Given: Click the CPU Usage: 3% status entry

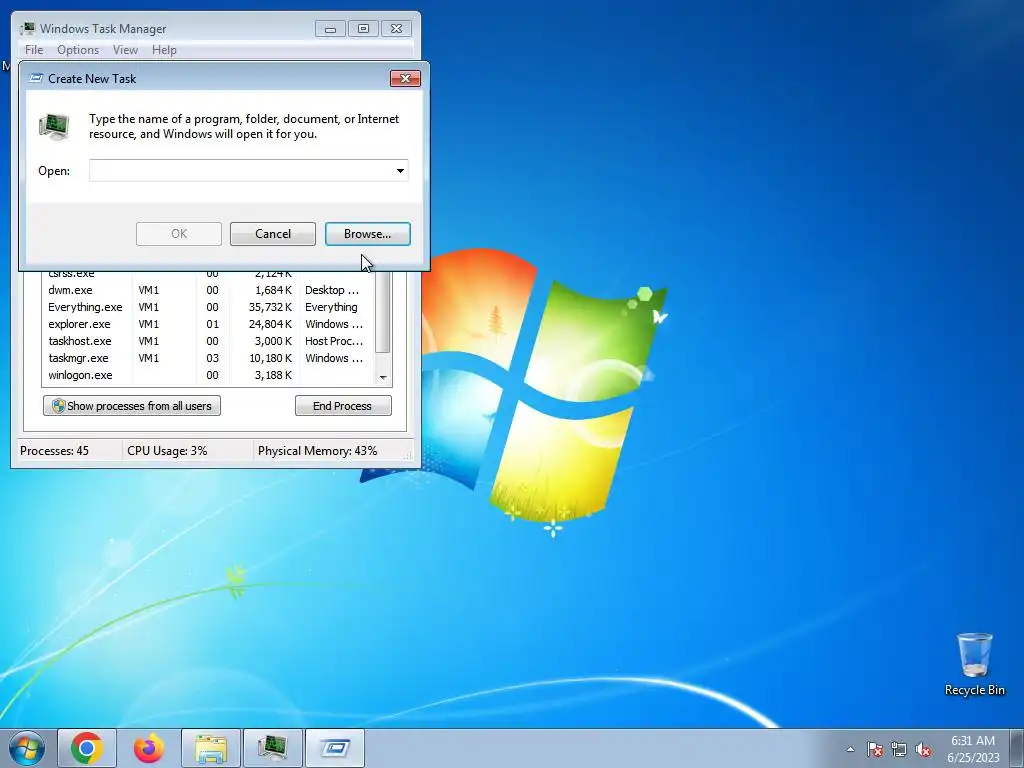Looking at the screenshot, I should 167,451.
